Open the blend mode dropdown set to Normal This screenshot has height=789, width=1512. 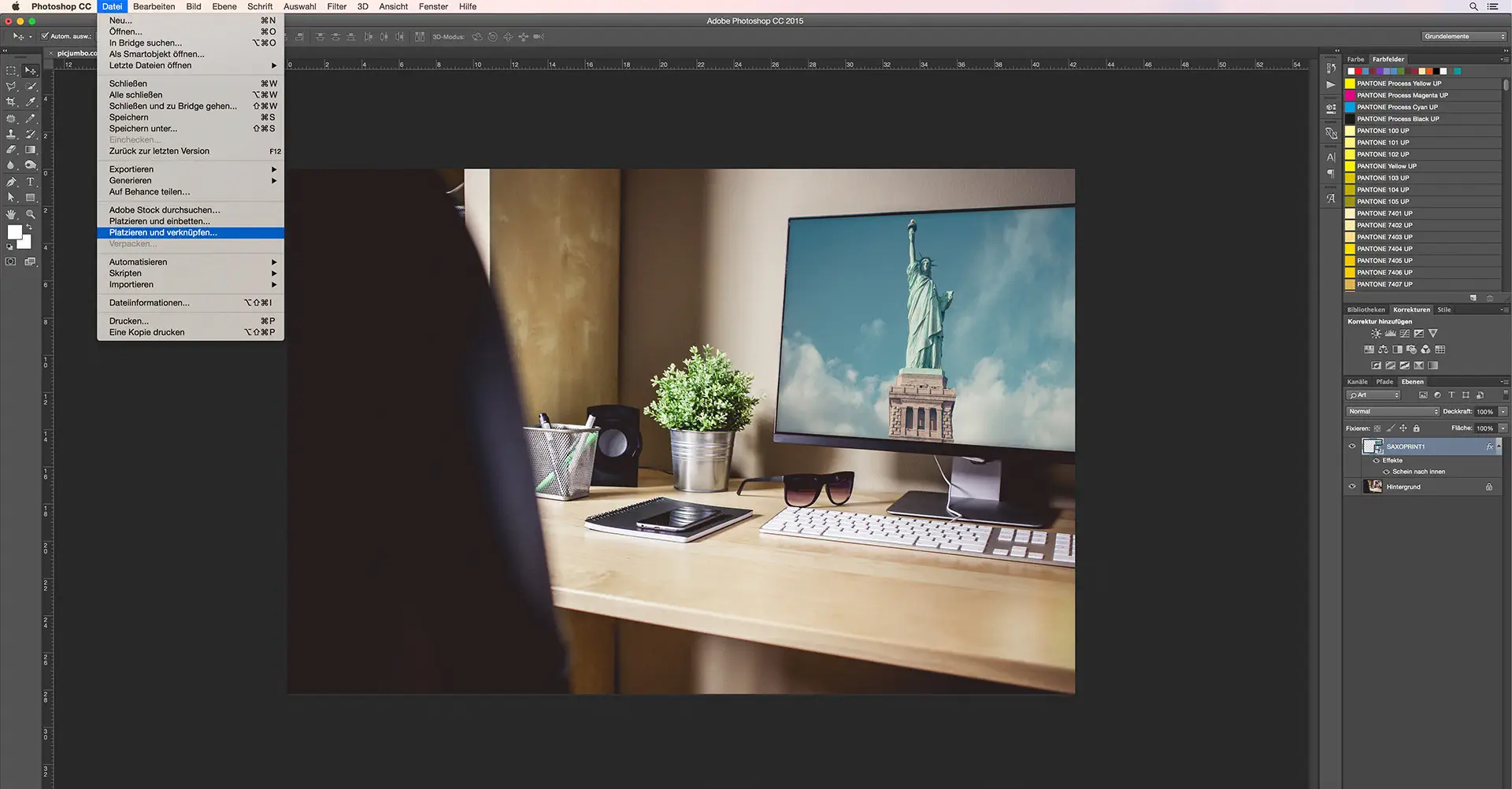pos(1392,412)
